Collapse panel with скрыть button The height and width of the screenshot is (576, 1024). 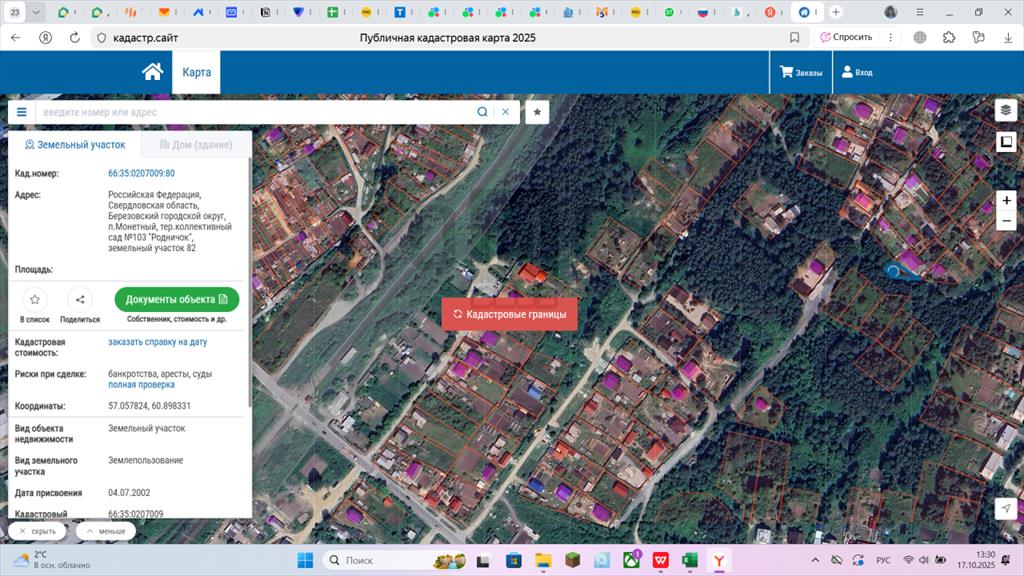38,531
